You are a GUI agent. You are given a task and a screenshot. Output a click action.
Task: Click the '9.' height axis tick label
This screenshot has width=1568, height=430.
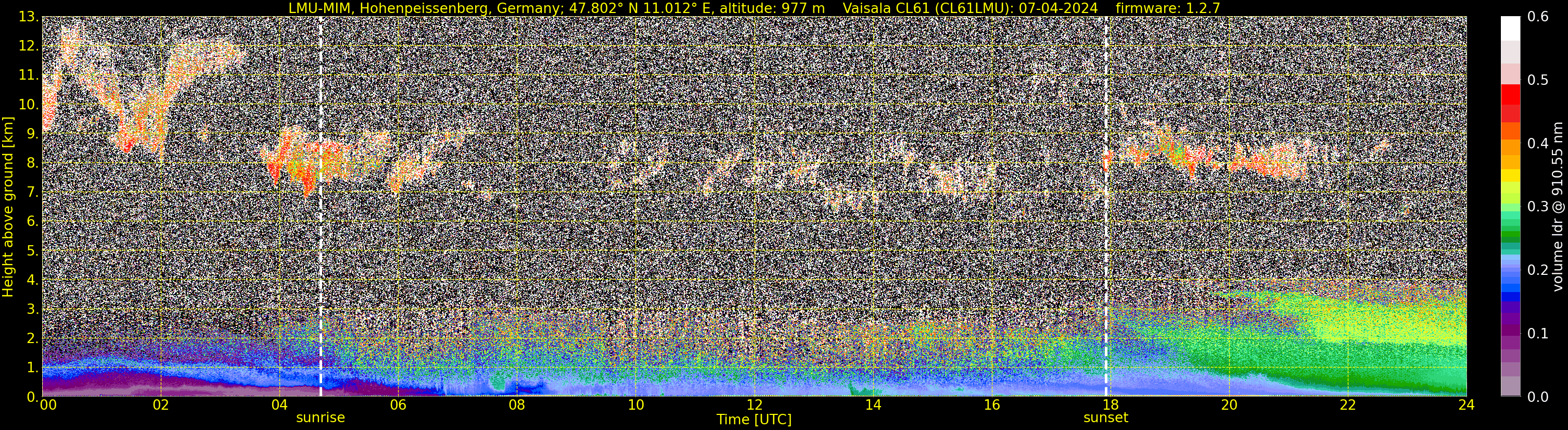point(32,134)
